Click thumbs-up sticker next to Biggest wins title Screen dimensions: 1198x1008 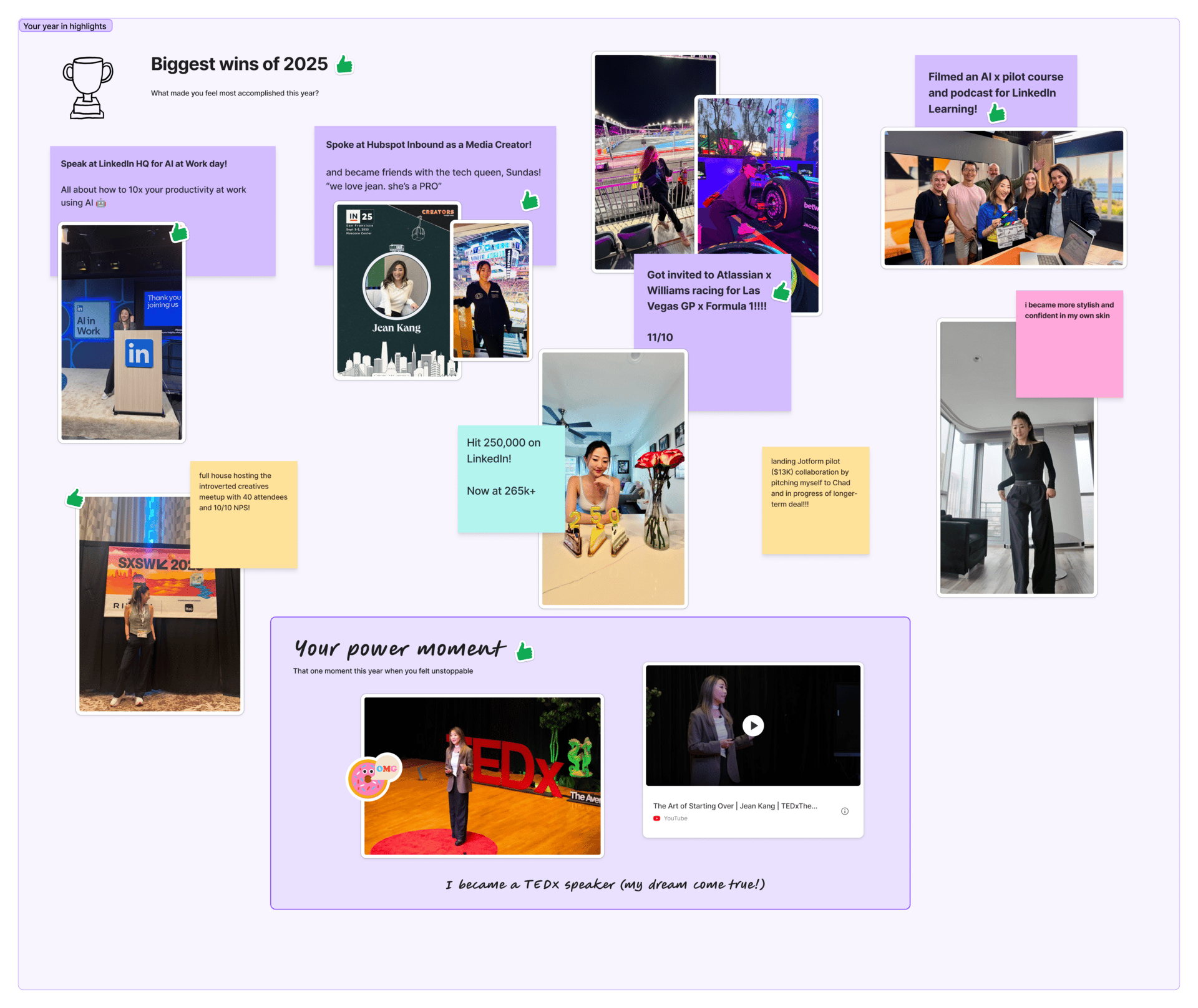[344, 64]
